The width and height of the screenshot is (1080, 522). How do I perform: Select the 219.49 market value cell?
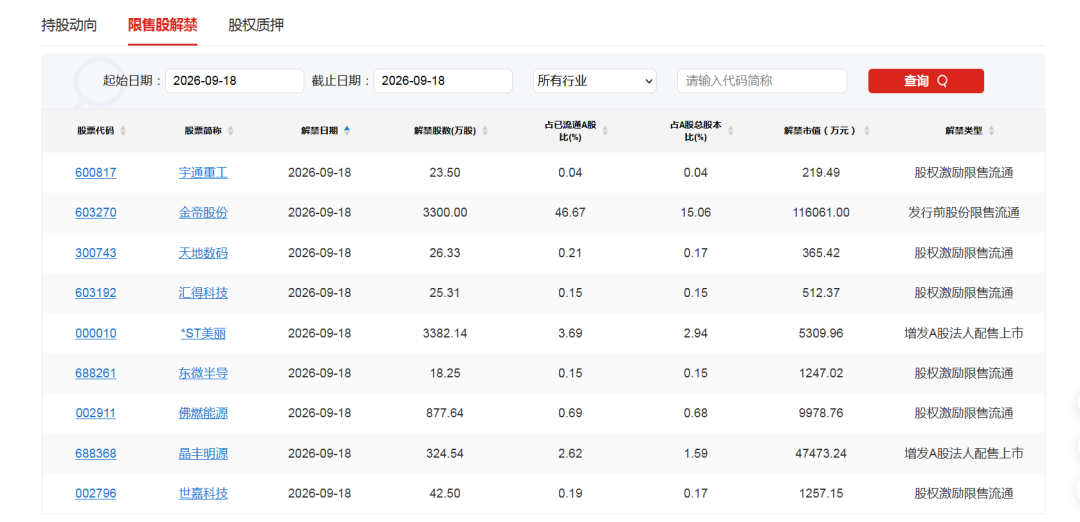[x=821, y=173]
